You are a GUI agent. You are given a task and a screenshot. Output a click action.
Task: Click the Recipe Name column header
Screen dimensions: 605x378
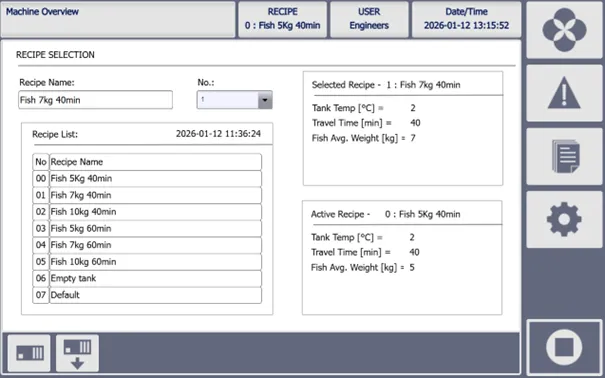point(155,162)
